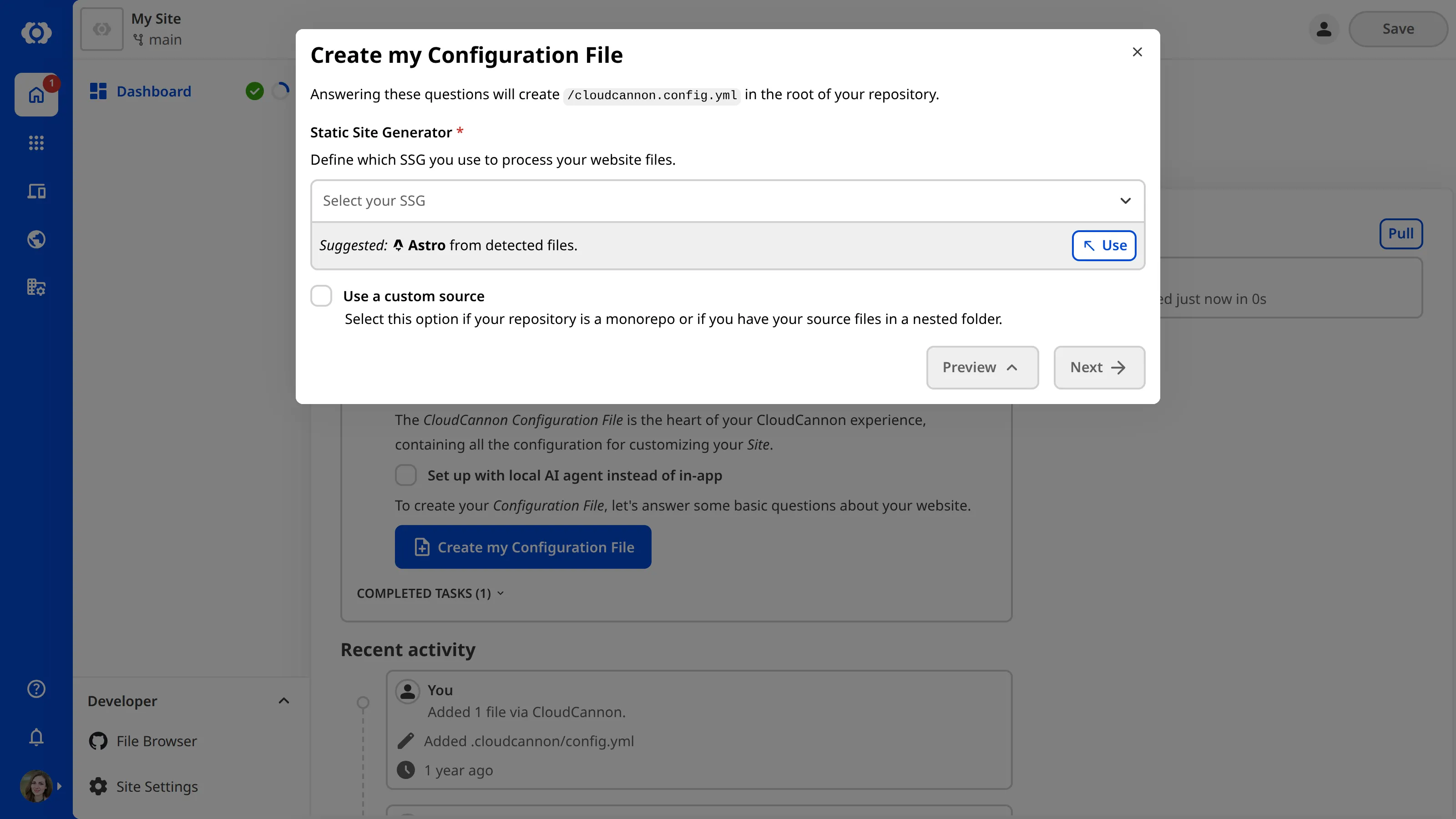Expand COMPLETED TASKS (1) section
The height and width of the screenshot is (819, 1456).
click(430, 593)
